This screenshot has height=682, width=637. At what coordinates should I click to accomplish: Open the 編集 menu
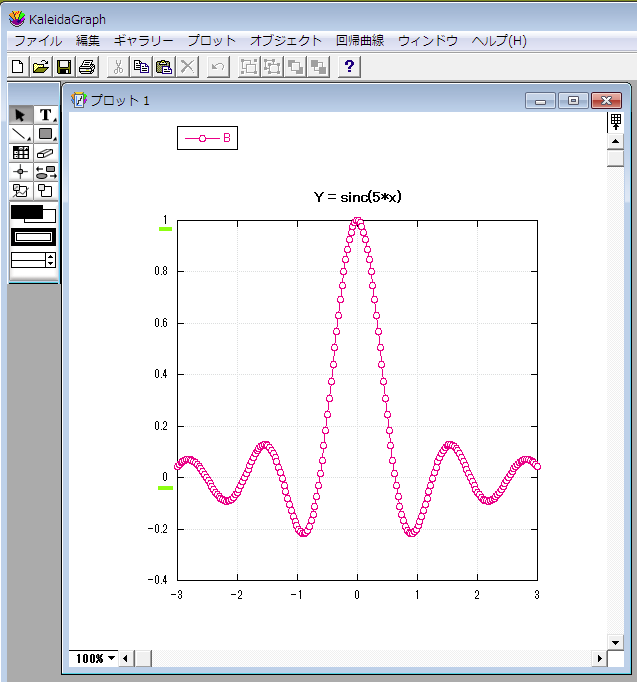(x=87, y=41)
